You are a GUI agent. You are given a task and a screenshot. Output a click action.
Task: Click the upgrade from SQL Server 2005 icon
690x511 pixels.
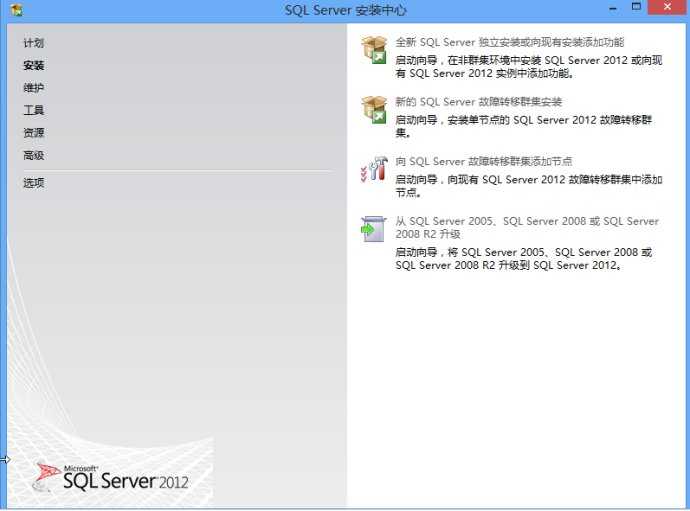(373, 229)
